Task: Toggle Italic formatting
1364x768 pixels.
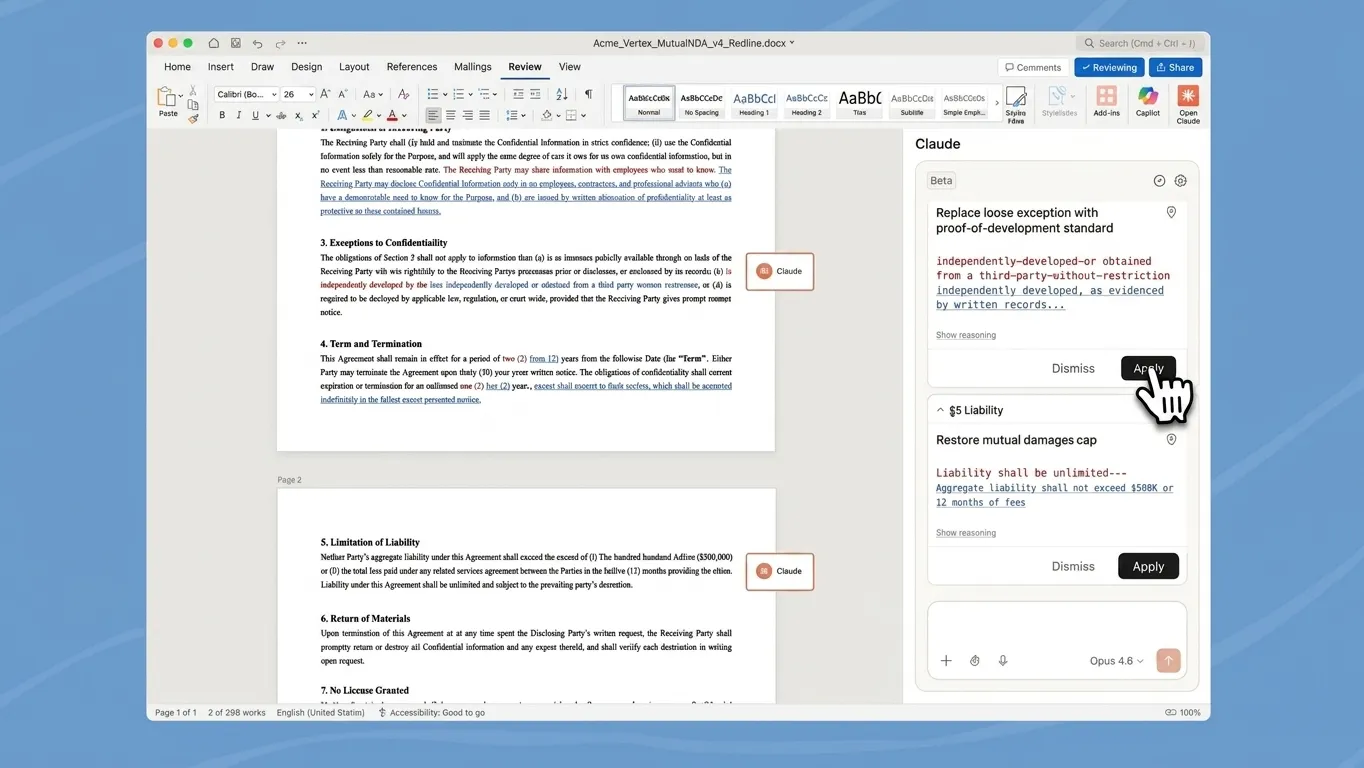Action: 239,115
